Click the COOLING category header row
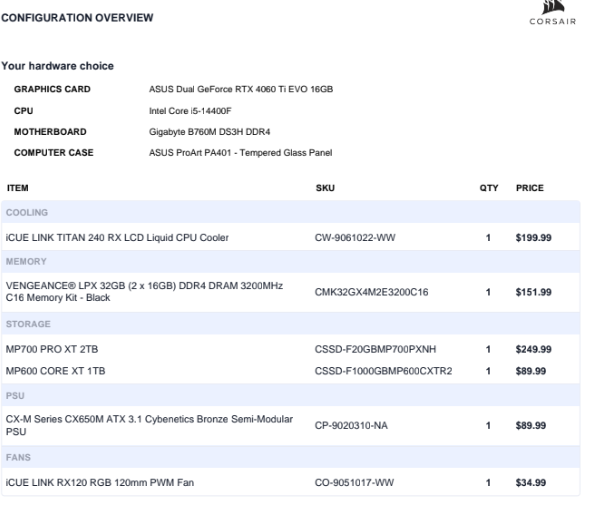Viewport: 599px width, 513px height. pos(290,212)
